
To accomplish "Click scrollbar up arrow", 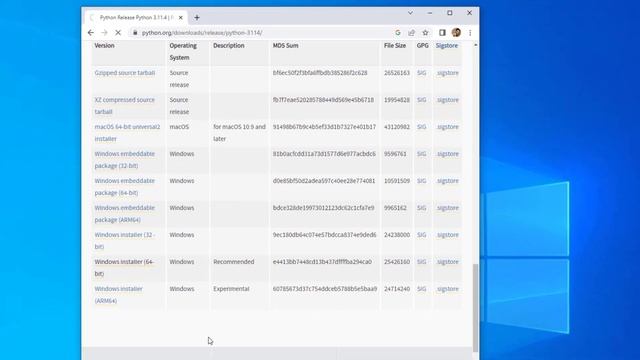I will pos(475,44).
